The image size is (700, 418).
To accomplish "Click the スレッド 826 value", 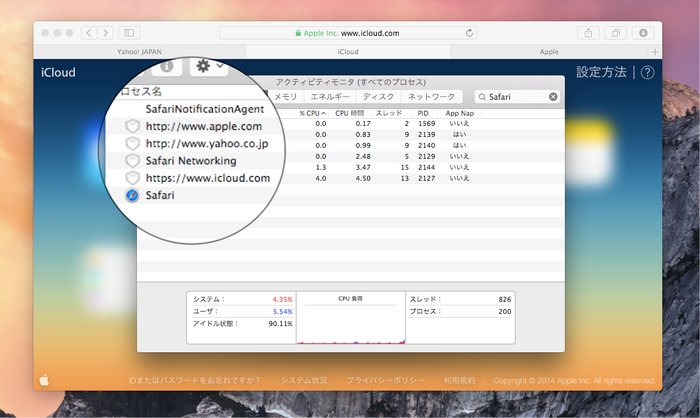I will [505, 299].
